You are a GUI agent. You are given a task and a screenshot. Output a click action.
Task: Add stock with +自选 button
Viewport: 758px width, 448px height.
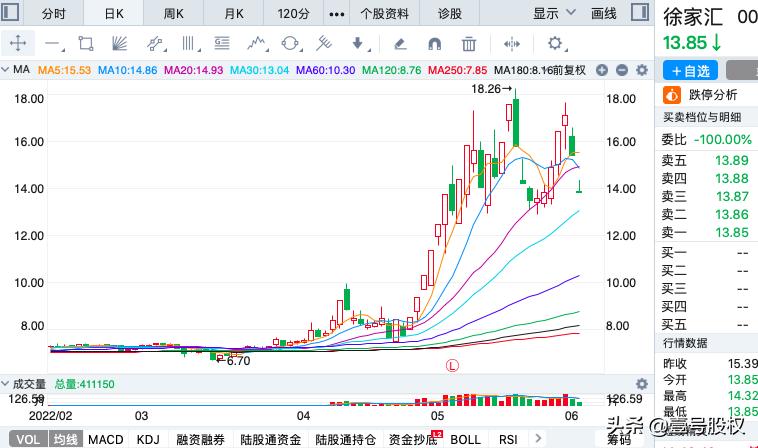point(690,71)
